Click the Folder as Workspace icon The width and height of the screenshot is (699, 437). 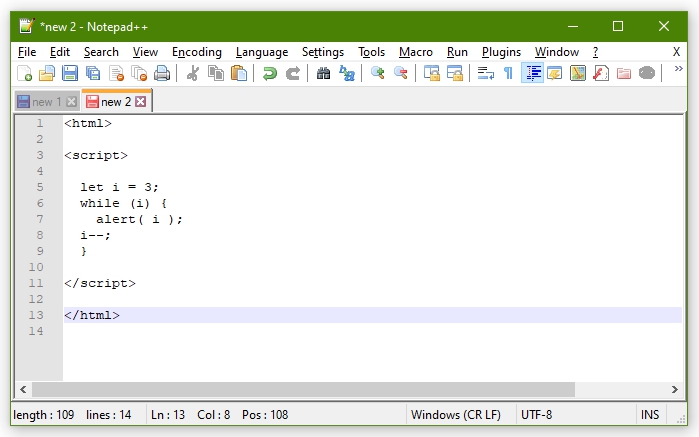[x=624, y=73]
